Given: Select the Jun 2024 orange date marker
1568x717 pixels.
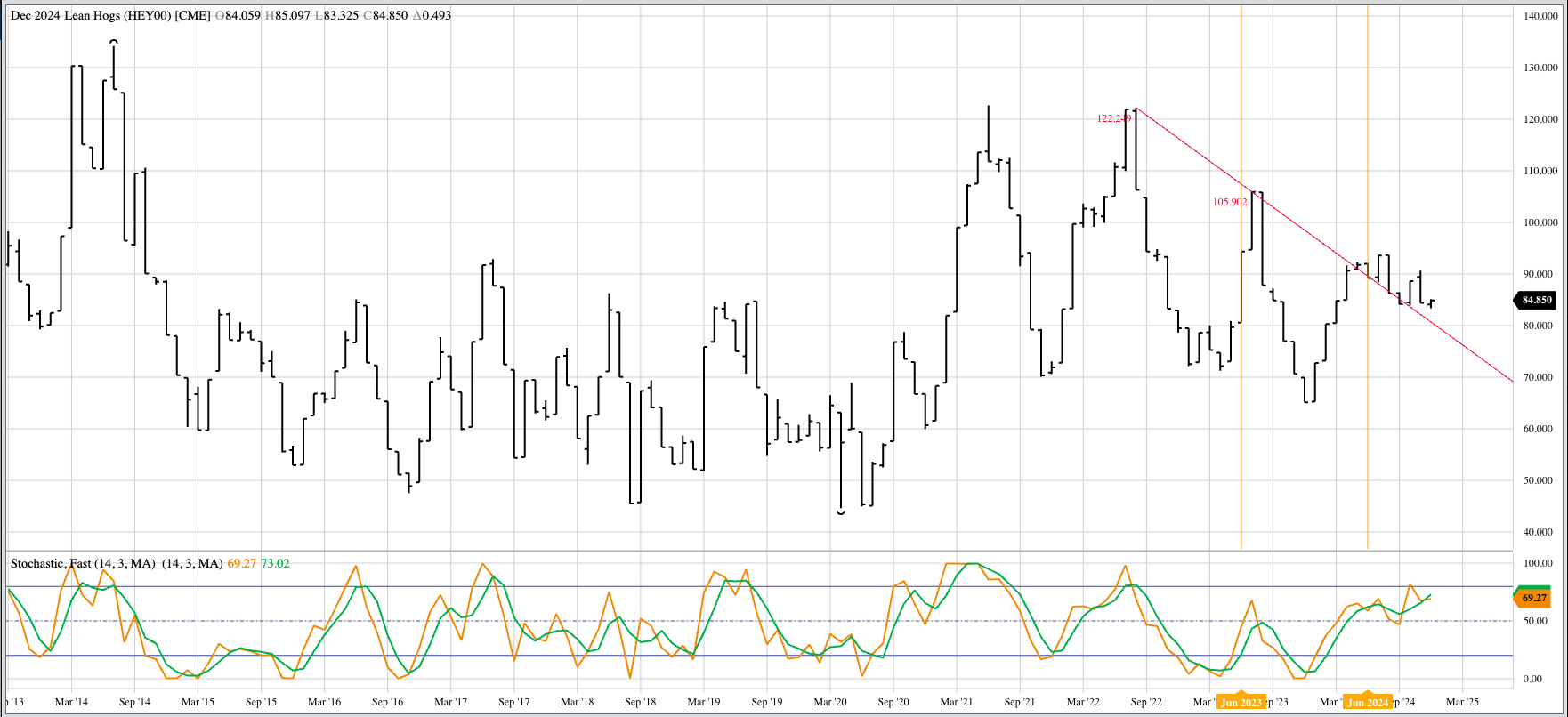Looking at the screenshot, I should [x=1368, y=703].
